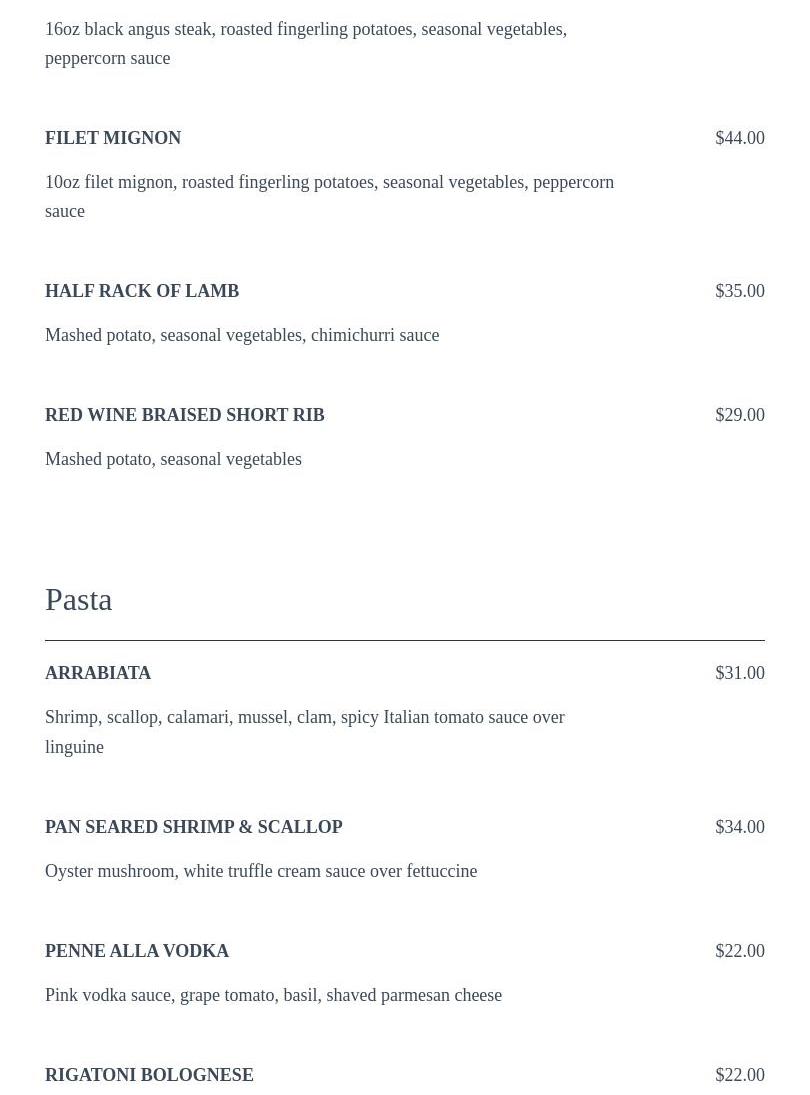Viewport: 810px width, 1095px height.
Task: Click the $35.00 lamb price
Action: click(739, 291)
